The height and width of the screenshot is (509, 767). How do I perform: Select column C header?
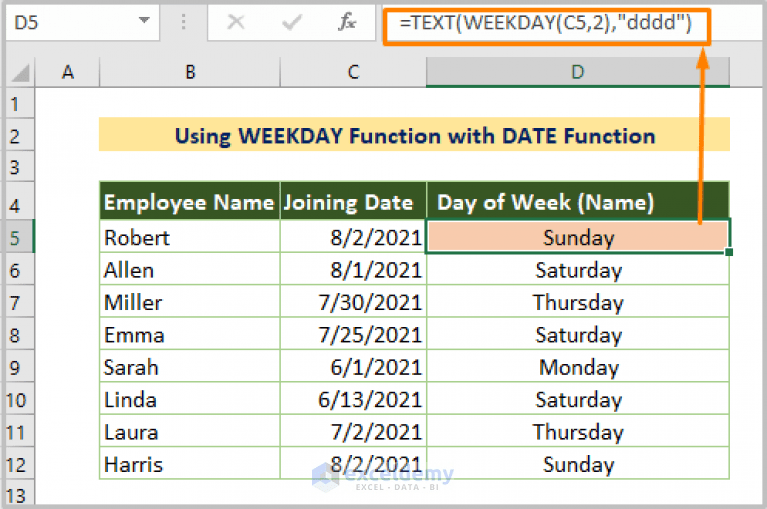point(353,72)
